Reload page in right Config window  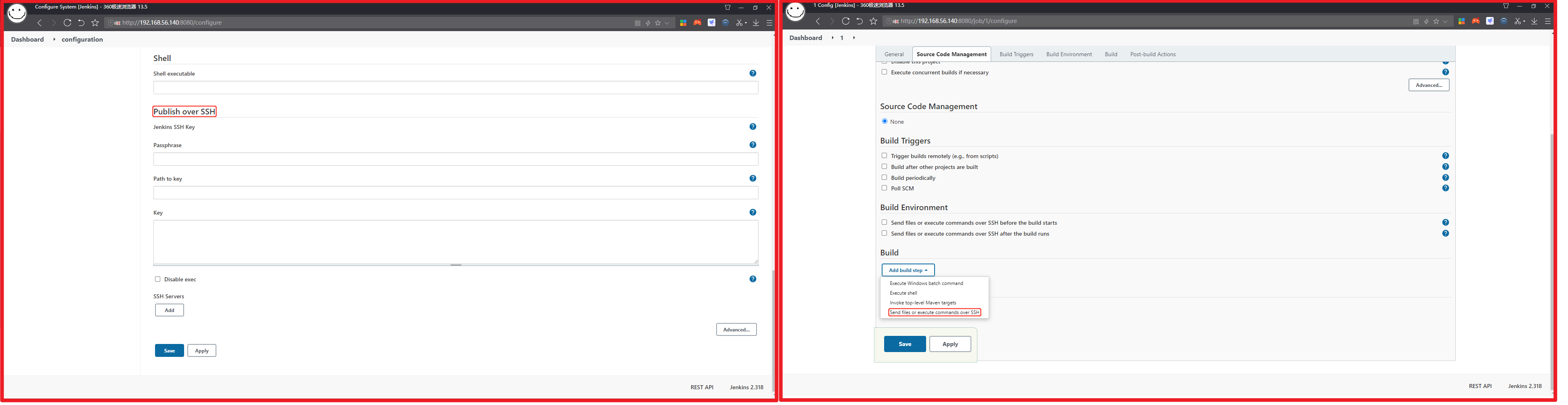point(845,21)
